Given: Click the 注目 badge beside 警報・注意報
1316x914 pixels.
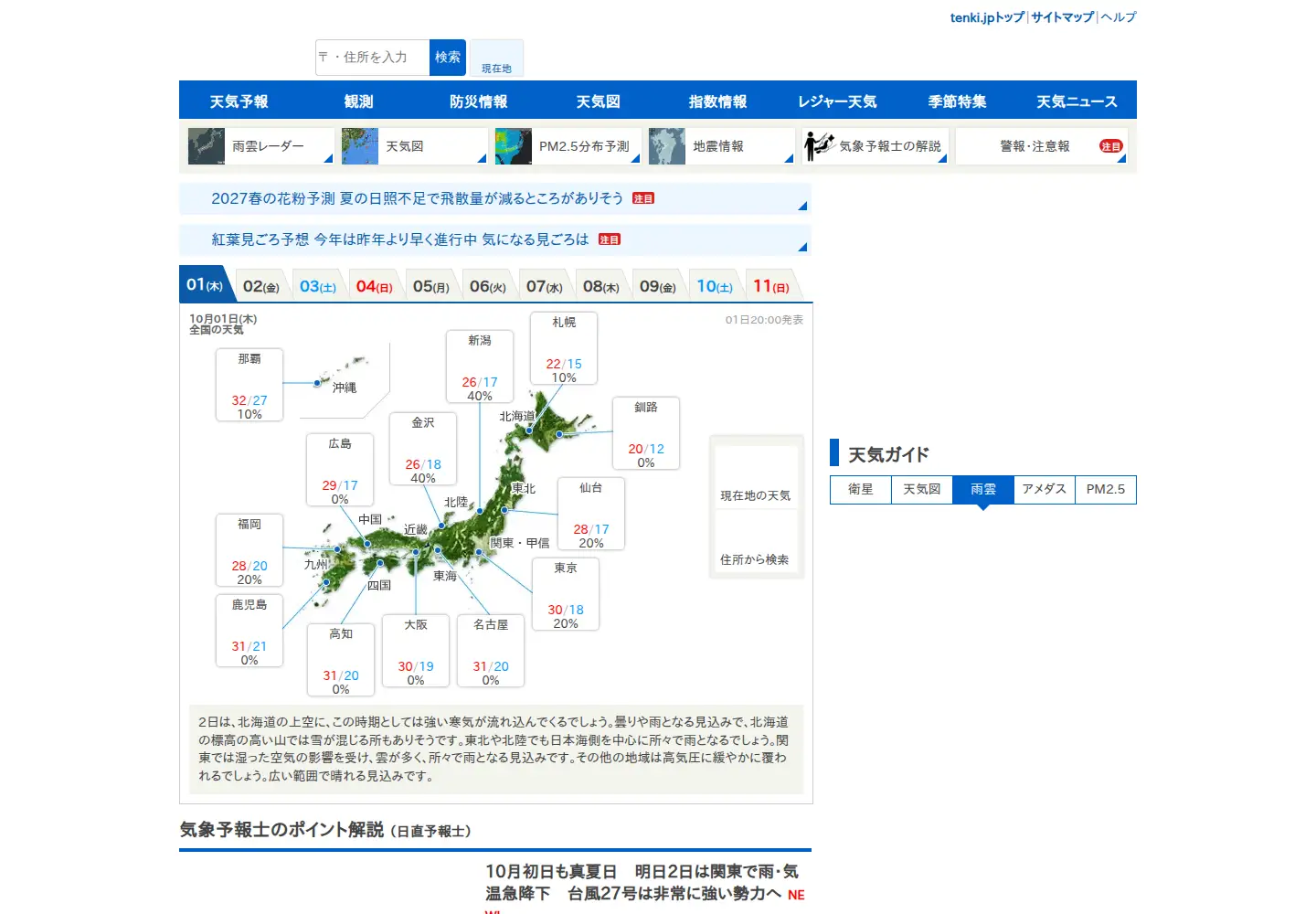Looking at the screenshot, I should tap(1110, 146).
